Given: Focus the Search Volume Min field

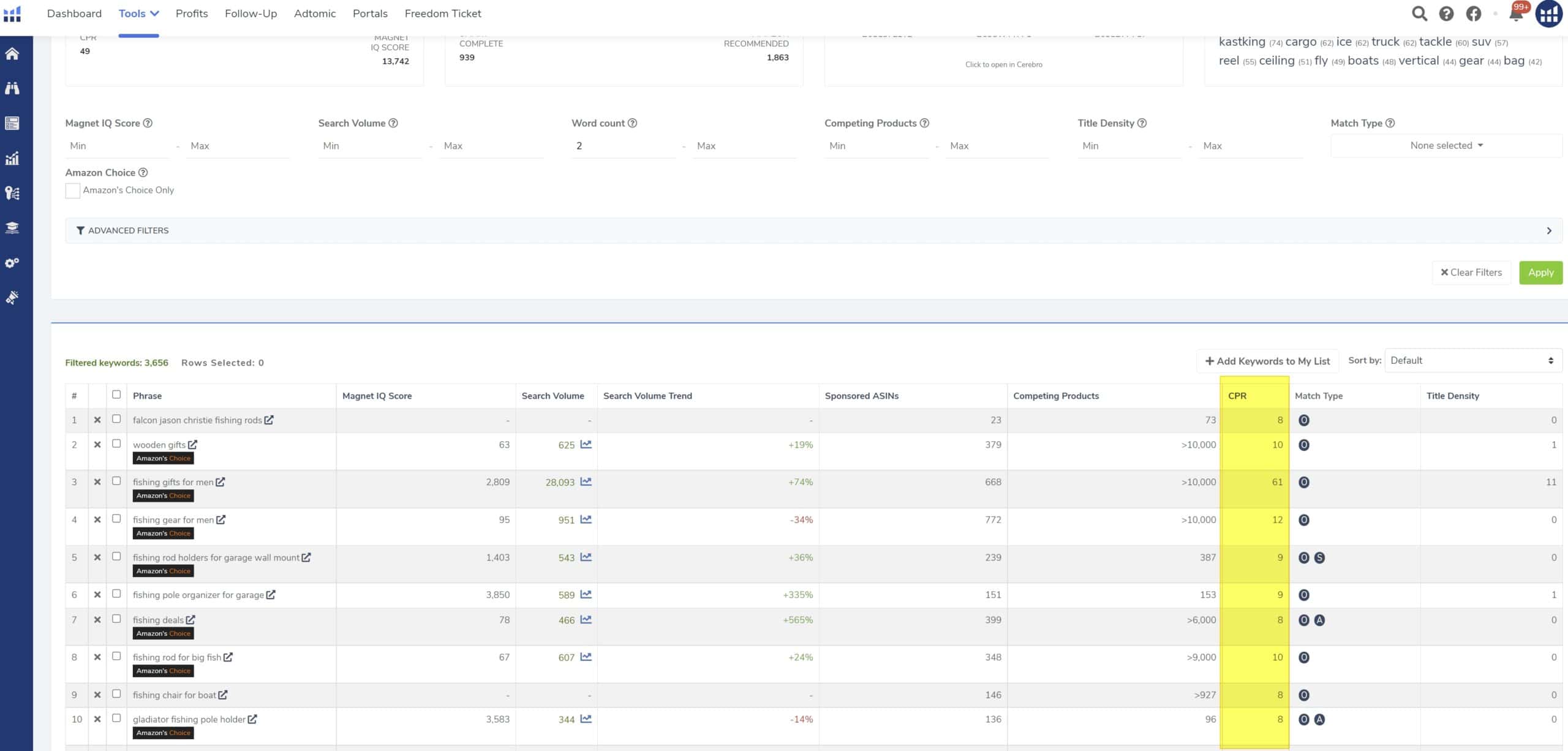Looking at the screenshot, I should click(370, 146).
